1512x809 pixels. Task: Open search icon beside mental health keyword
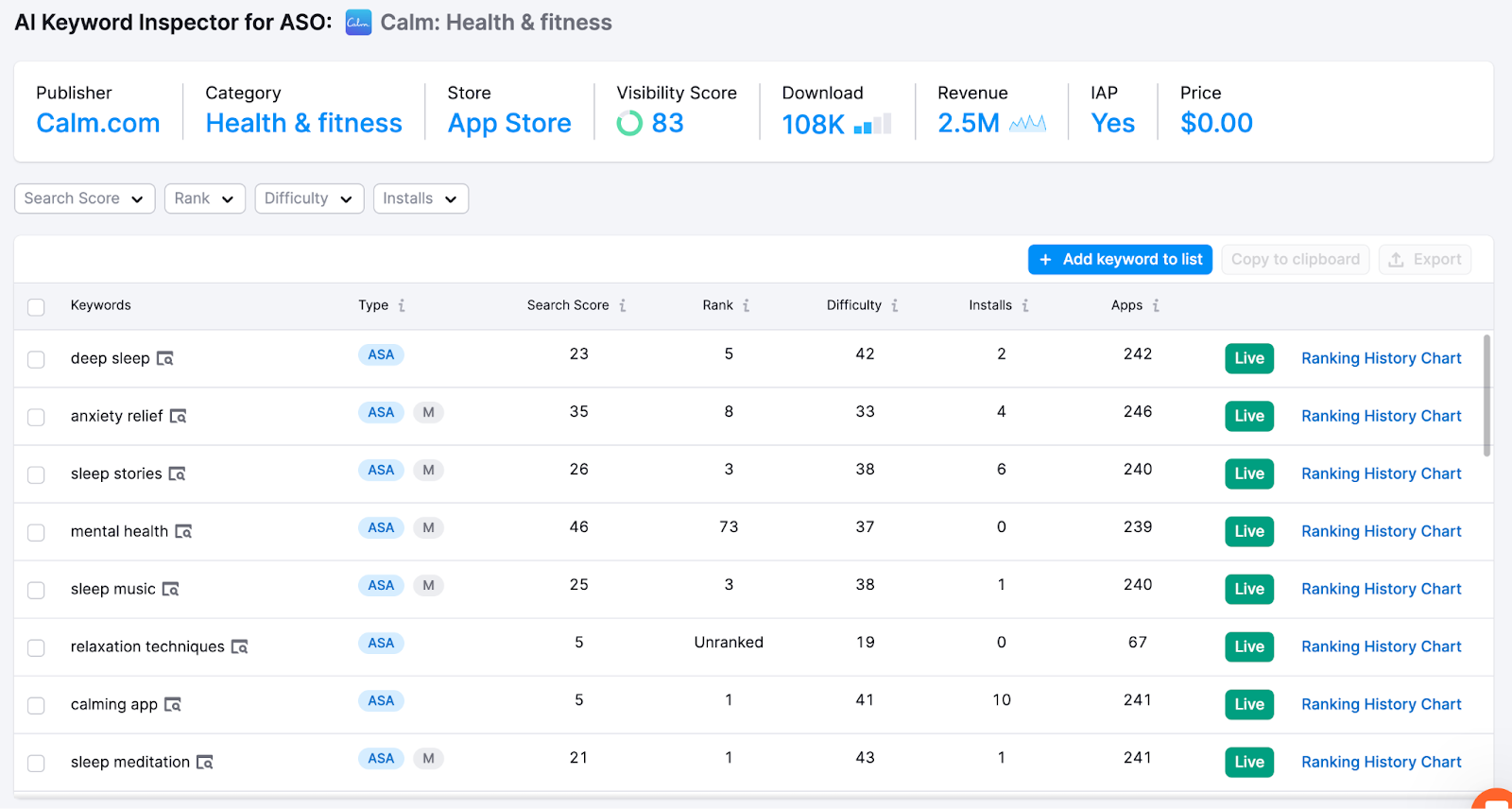click(x=184, y=531)
